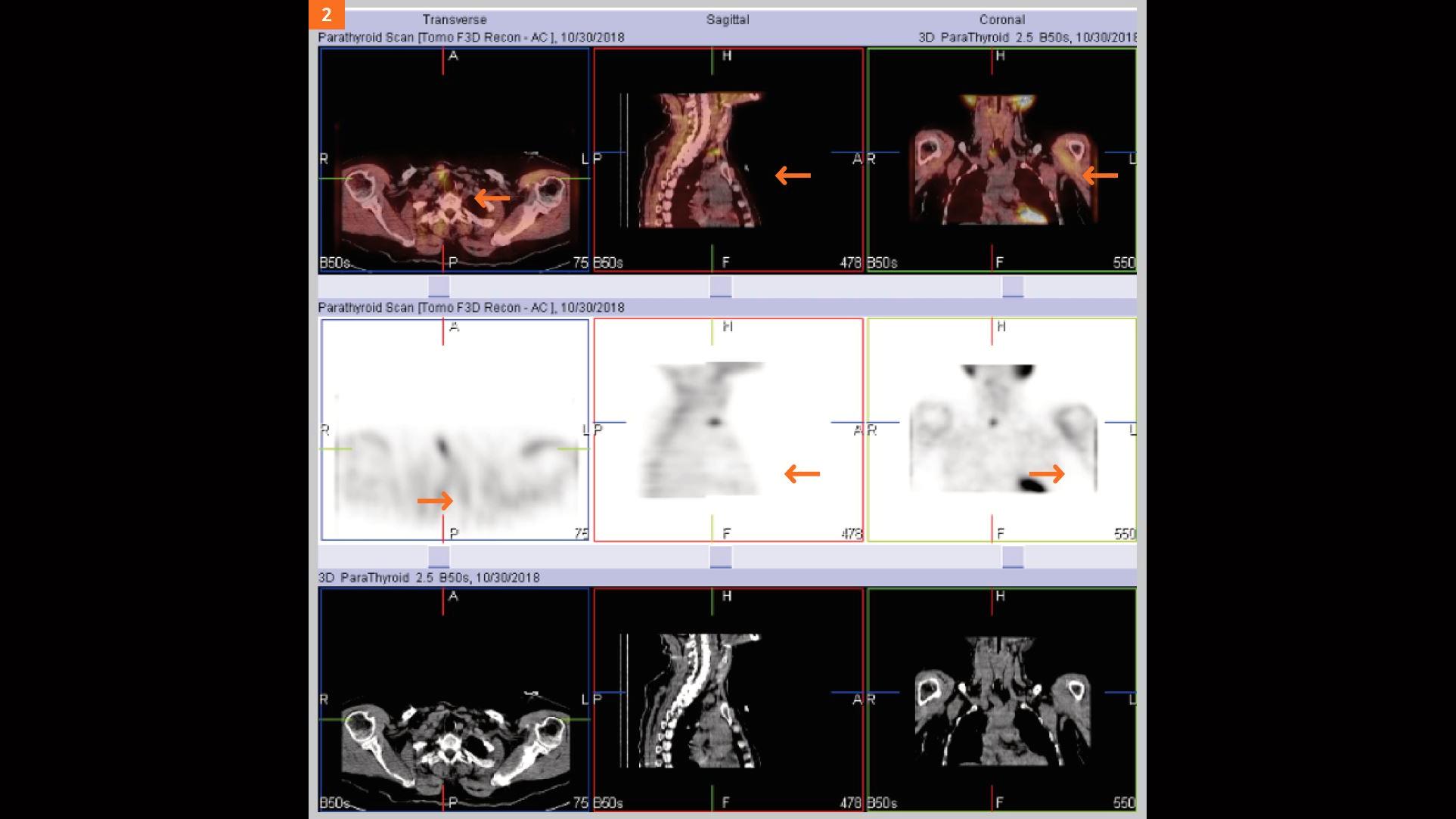Click the slice slider thumb below the transverse fused view
This screenshot has width=1456, height=819.
(x=437, y=286)
